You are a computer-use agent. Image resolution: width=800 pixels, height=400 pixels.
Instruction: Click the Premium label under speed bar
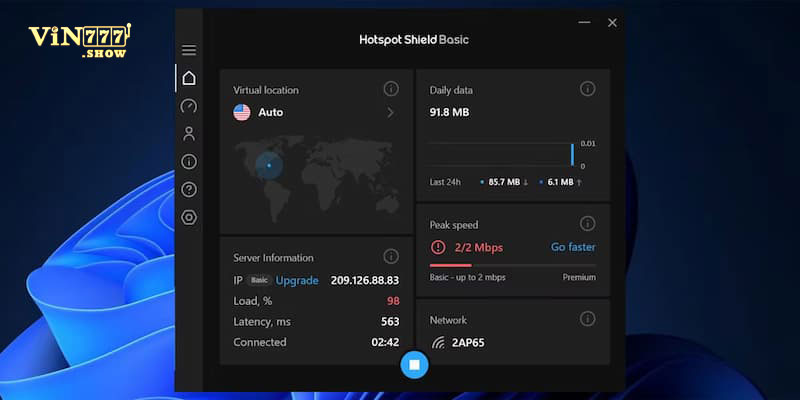[x=579, y=278]
